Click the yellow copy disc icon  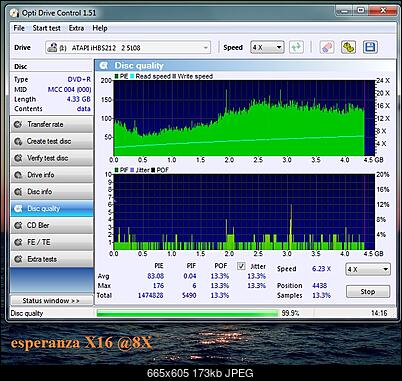[348, 47]
